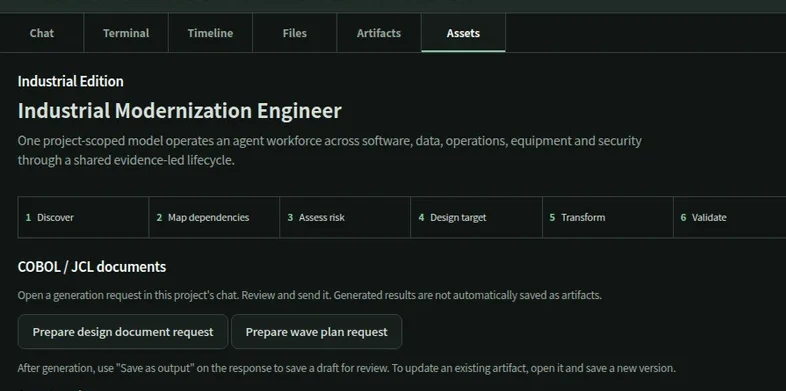Select step 4 Design target
This screenshot has width=786, height=391.
click(x=476, y=218)
